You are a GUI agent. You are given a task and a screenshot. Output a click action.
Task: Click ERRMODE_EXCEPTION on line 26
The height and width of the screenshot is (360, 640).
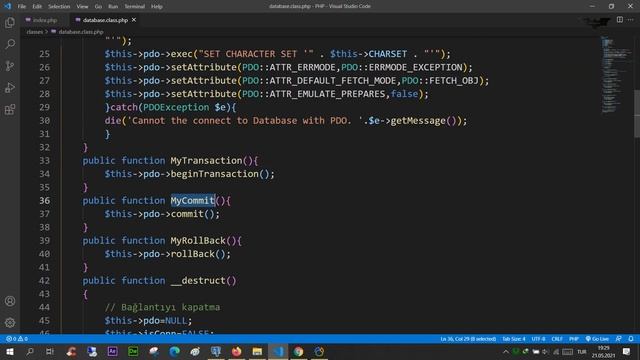point(416,67)
